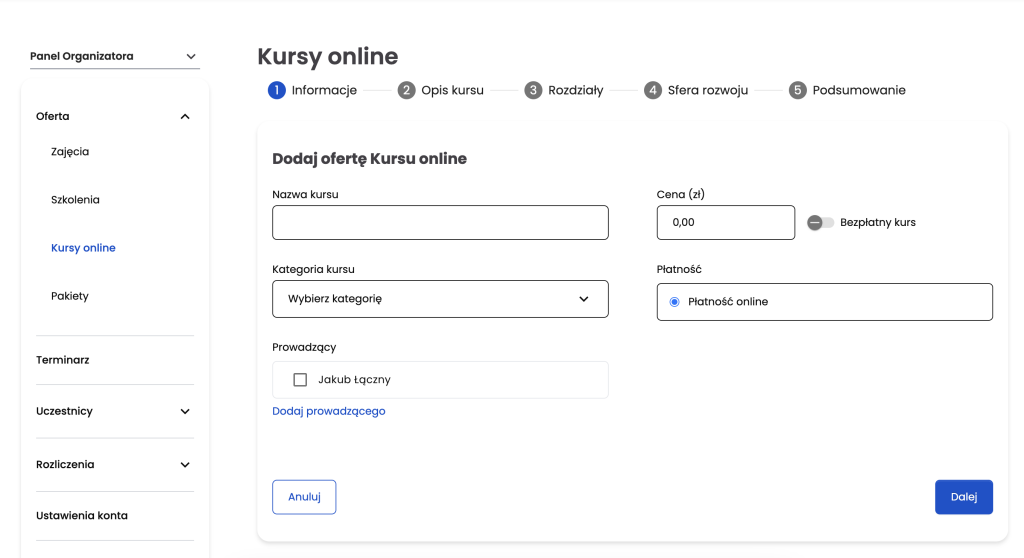Expand the Uczestnicy menu section
Image resolution: width=1024 pixels, height=558 pixels.
pos(184,411)
